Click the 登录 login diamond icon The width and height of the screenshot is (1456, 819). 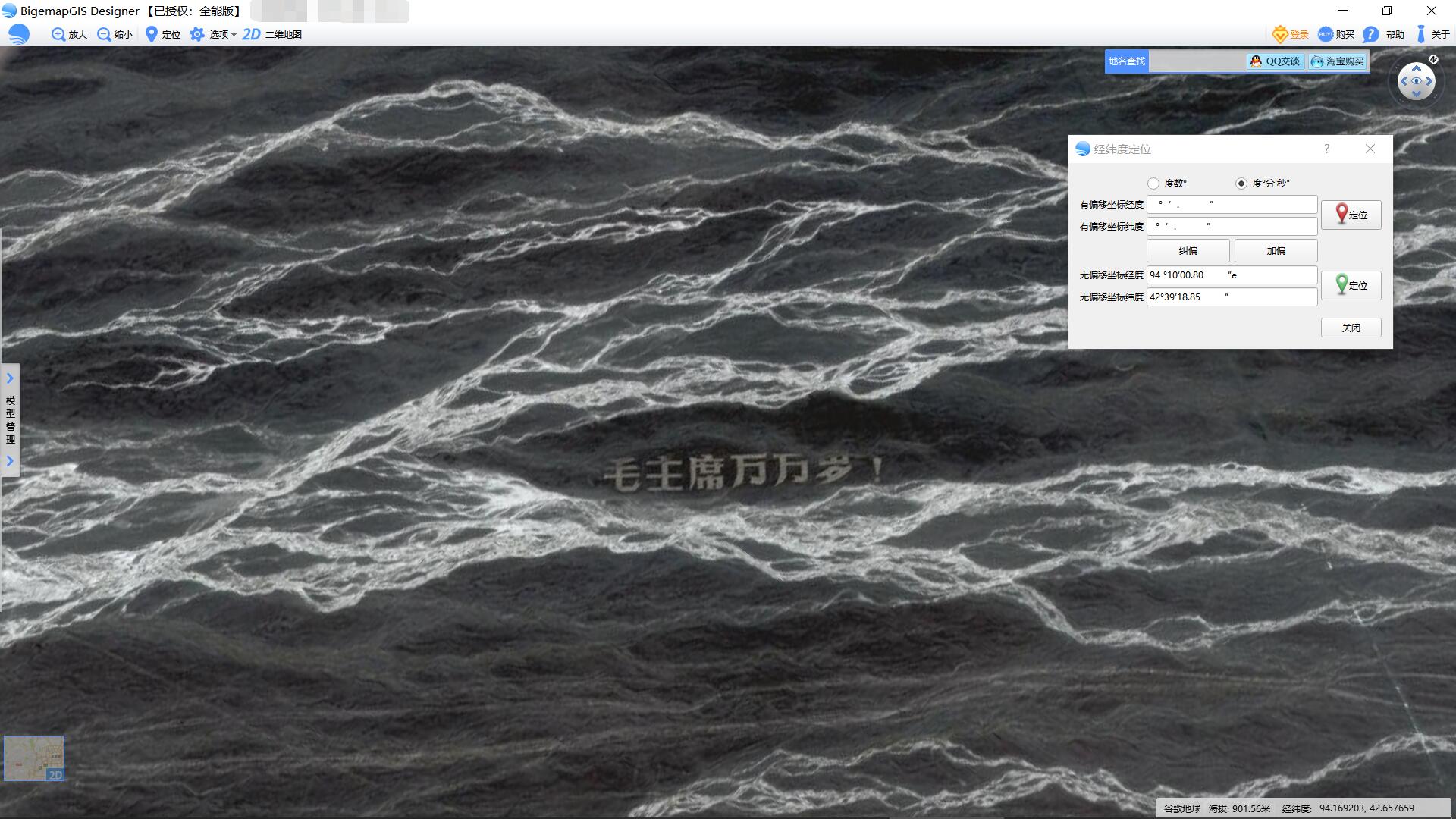(1280, 34)
